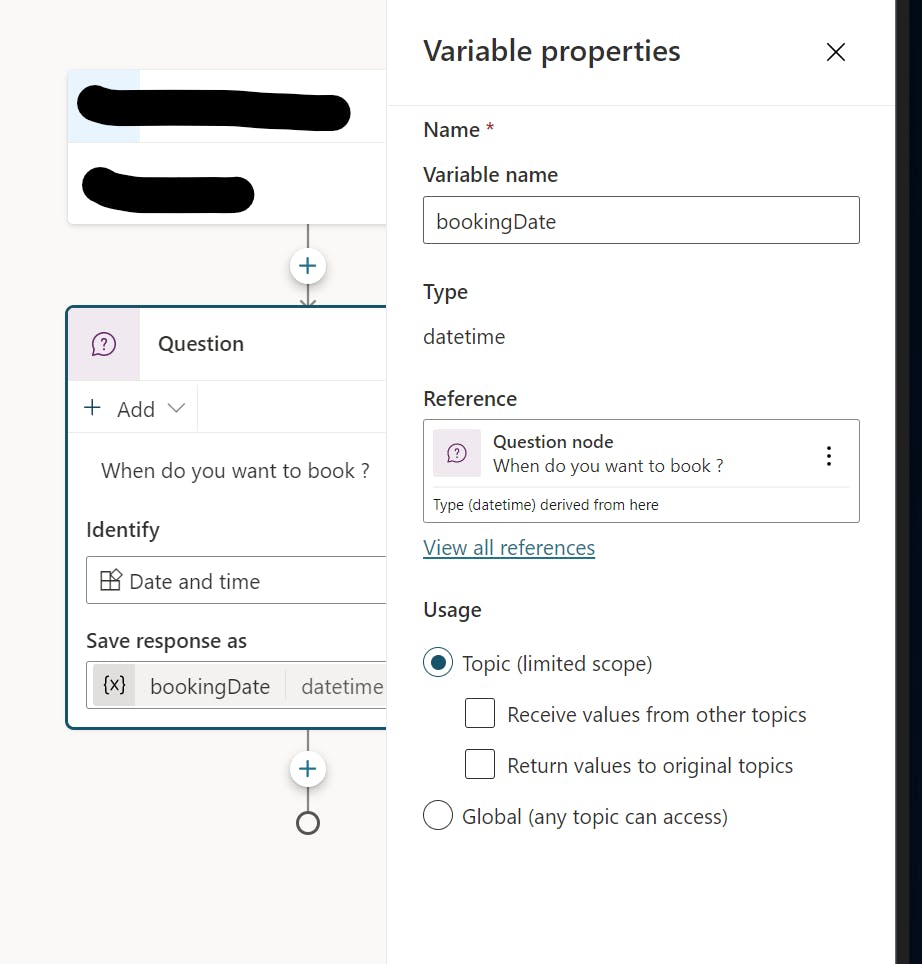The height and width of the screenshot is (964, 922).
Task: Click the Question node icon inside the Reference card
Action: (457, 452)
